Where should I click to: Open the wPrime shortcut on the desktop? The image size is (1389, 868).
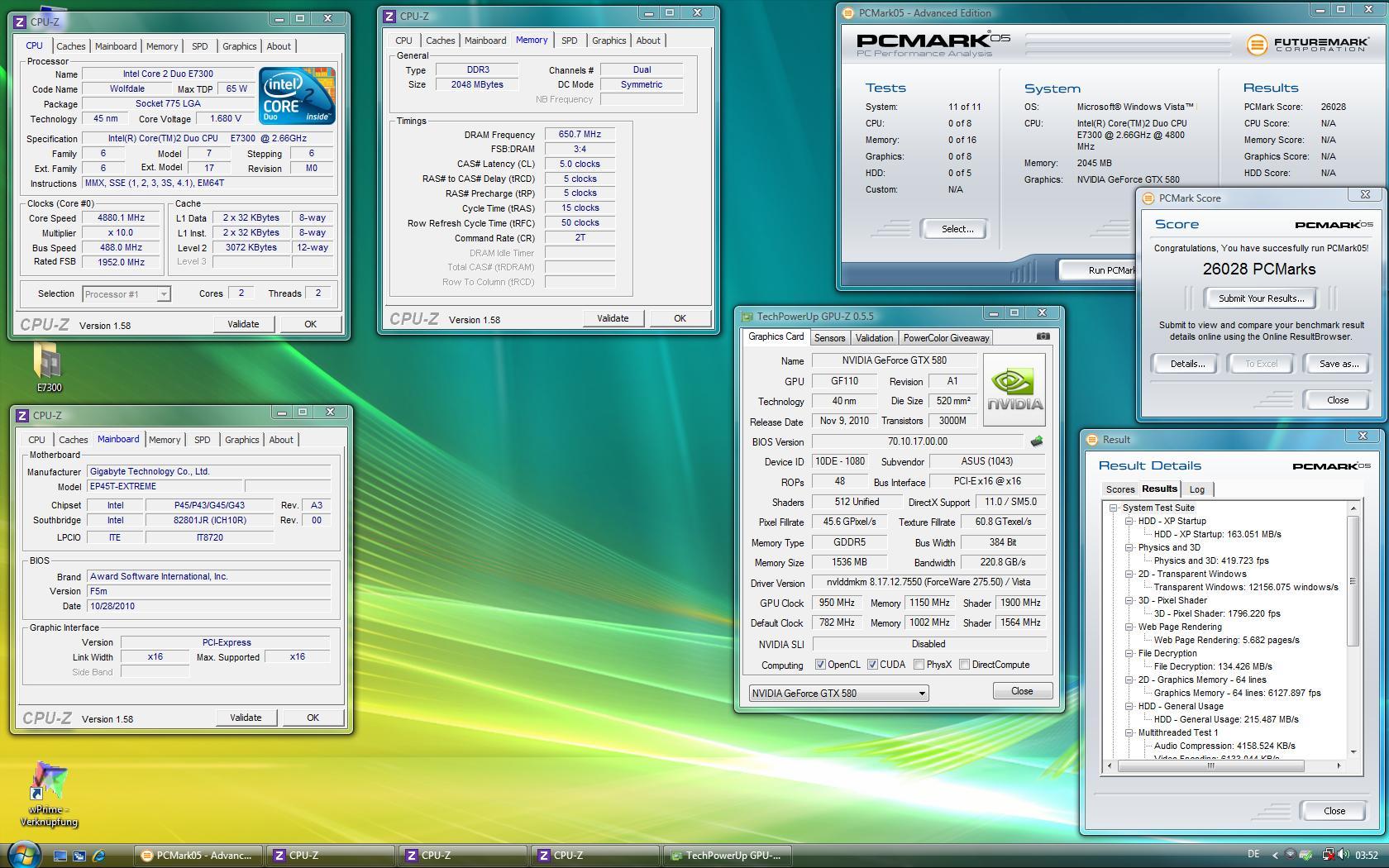(x=48, y=794)
